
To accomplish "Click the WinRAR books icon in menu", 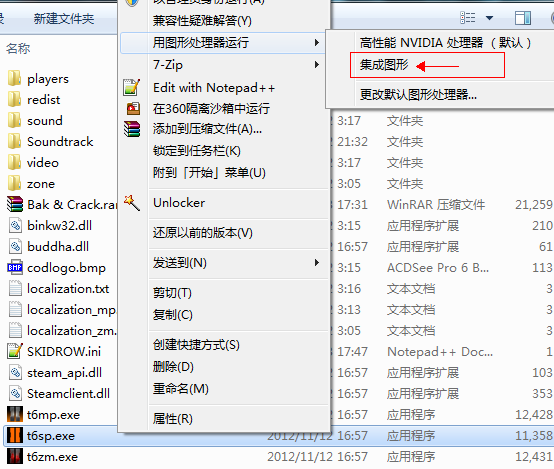I will tap(132, 129).
